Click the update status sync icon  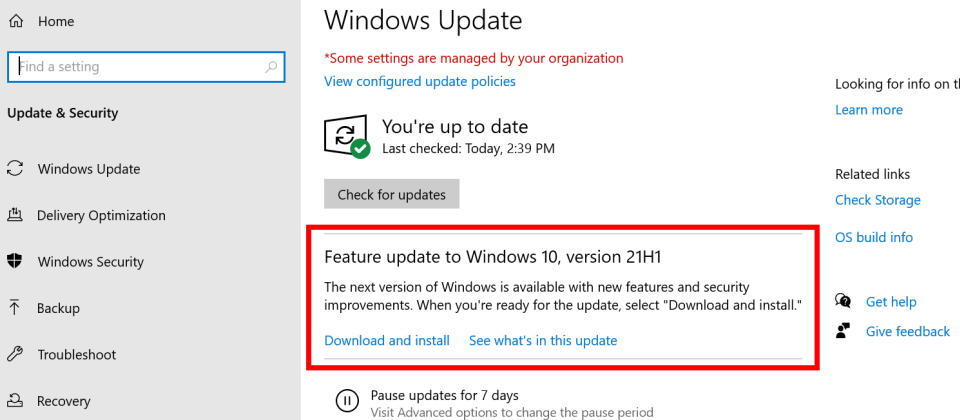coord(346,137)
